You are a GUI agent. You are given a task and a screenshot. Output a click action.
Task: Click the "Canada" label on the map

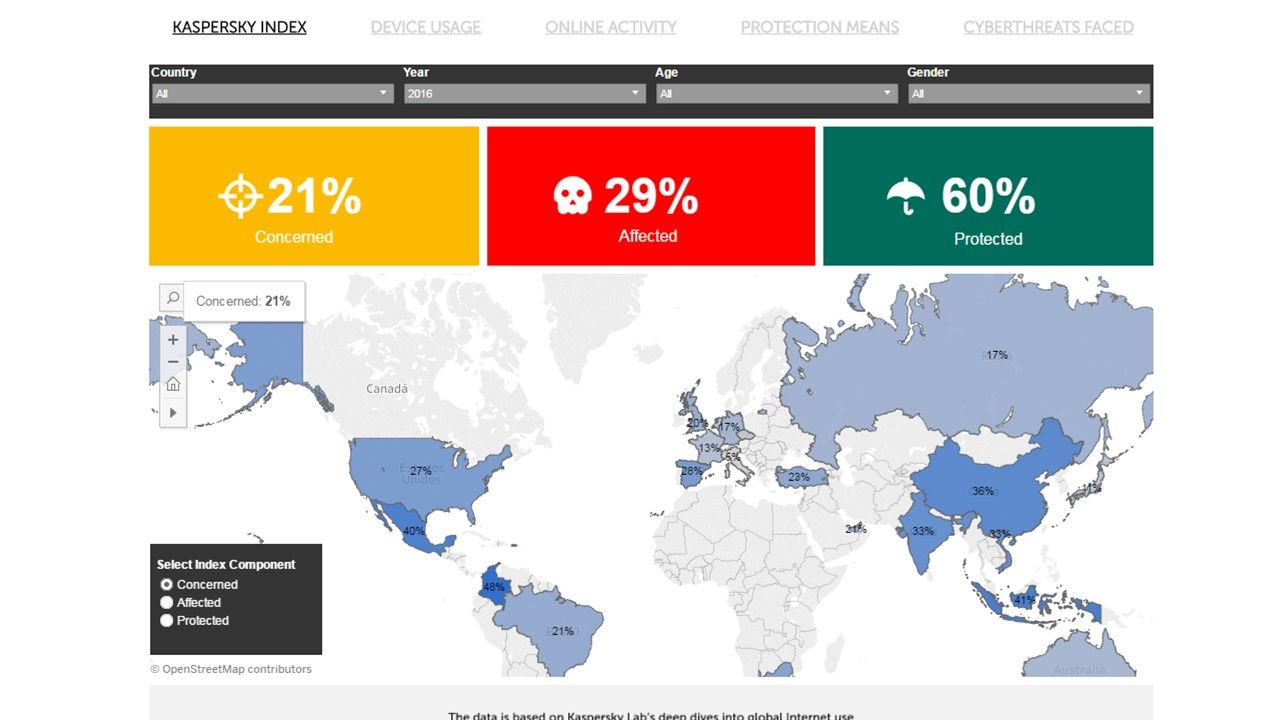pyautogui.click(x=387, y=388)
